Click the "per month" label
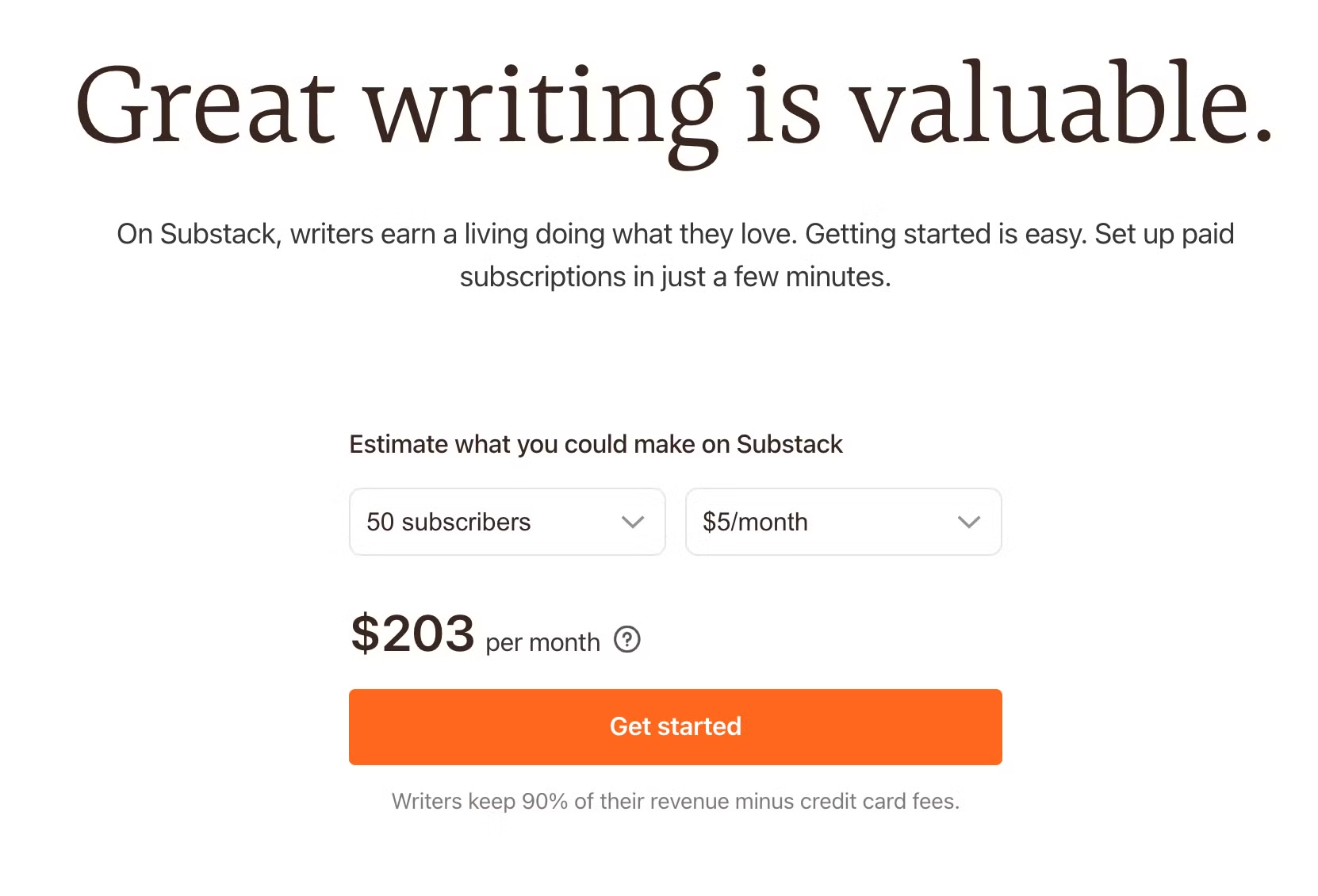The width and height of the screenshot is (1318, 896). (x=542, y=642)
